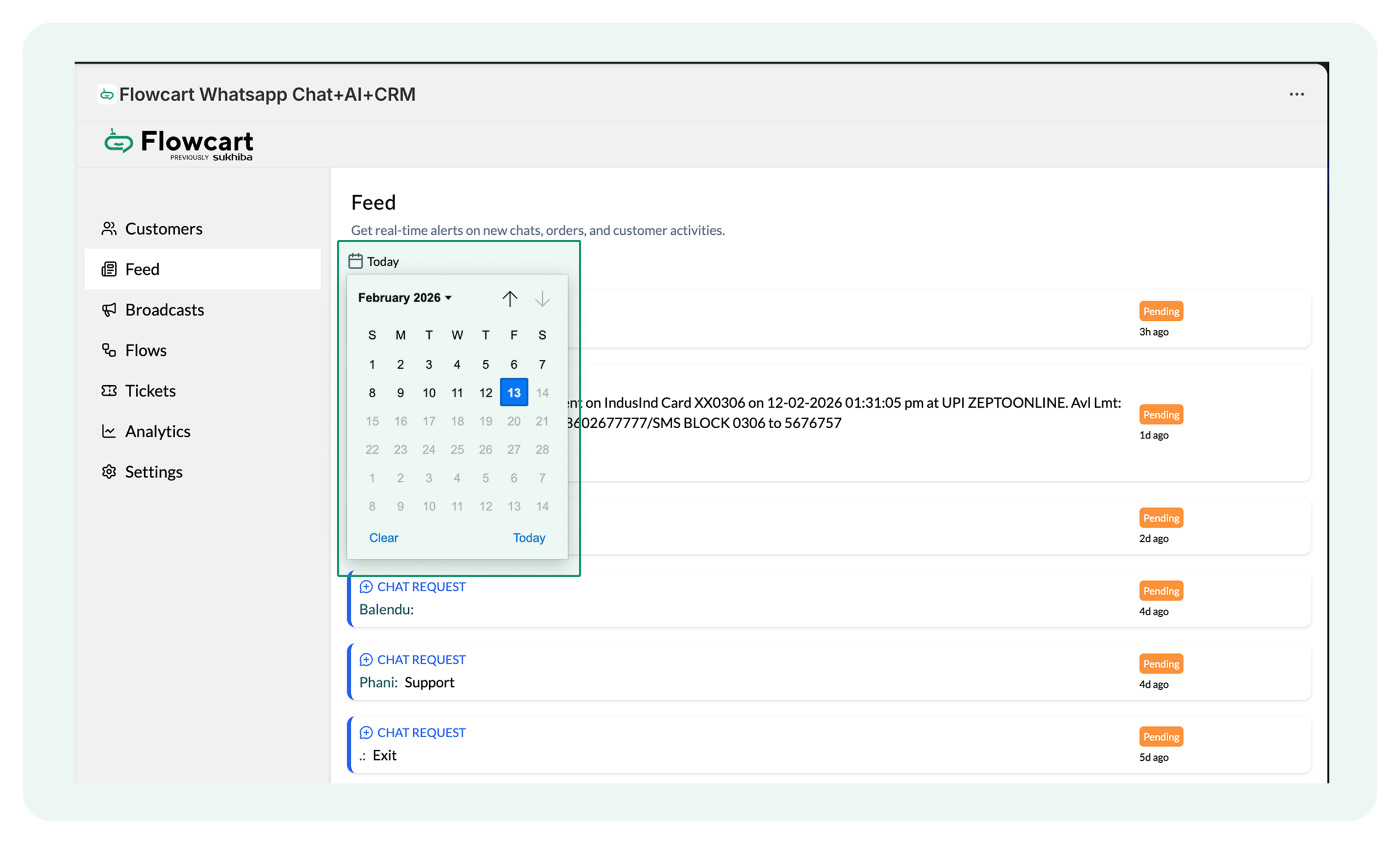Screen dimensions: 1400x844
Task: Click the Pending badge on 5d ago item
Action: 1161,737
